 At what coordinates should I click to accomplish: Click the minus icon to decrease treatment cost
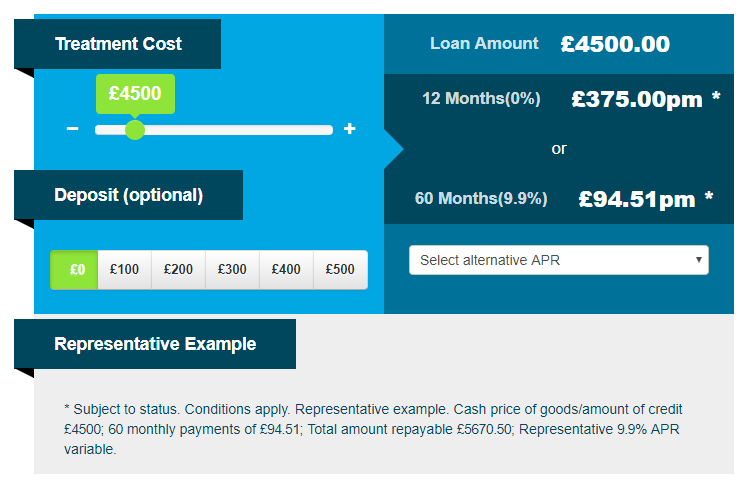pyautogui.click(x=72, y=130)
